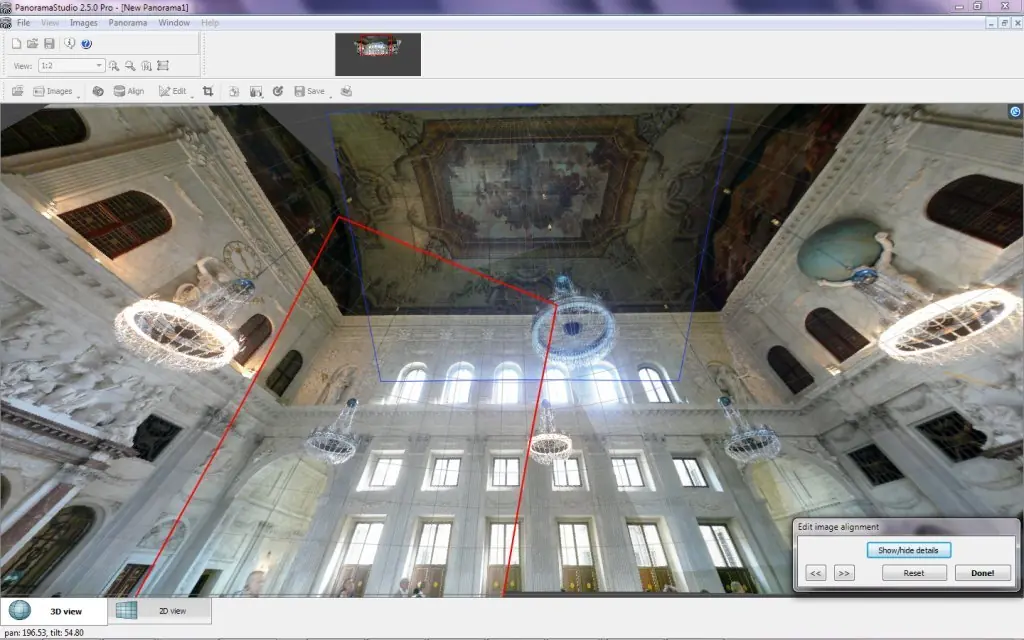Set zoom to 1:1 view icon
The height and width of the screenshot is (640, 1024).
tap(146, 66)
